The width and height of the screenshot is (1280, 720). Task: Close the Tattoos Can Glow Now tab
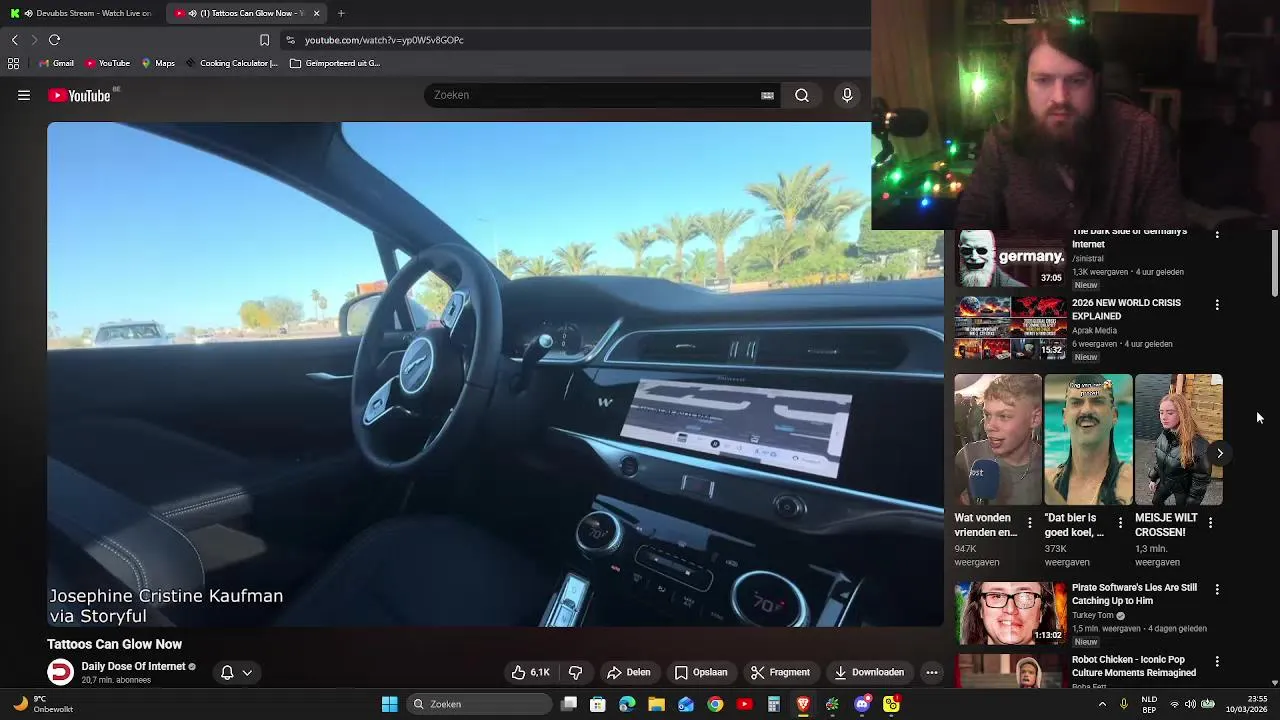coord(317,13)
